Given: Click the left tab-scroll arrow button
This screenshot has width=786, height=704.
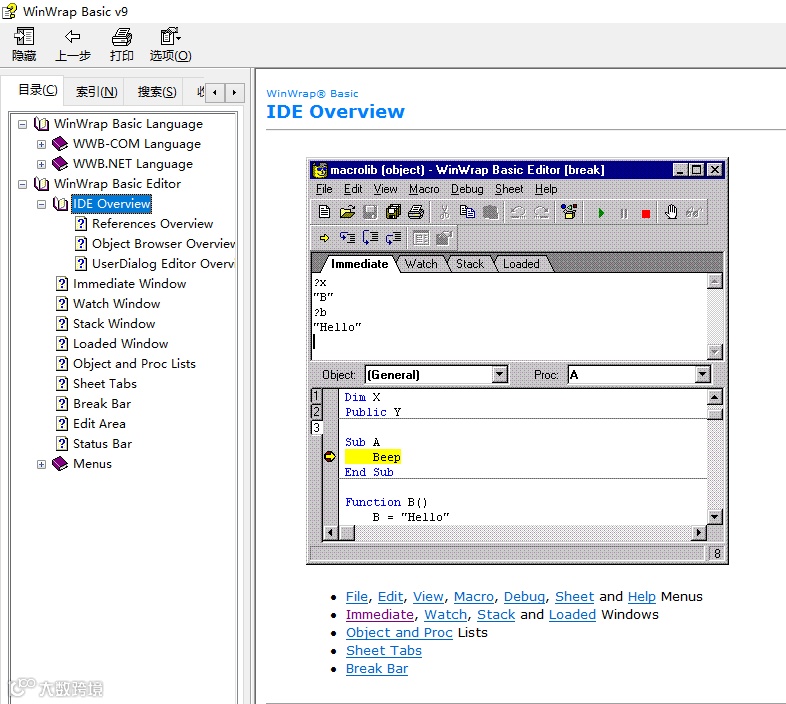Looking at the screenshot, I should (x=215, y=92).
